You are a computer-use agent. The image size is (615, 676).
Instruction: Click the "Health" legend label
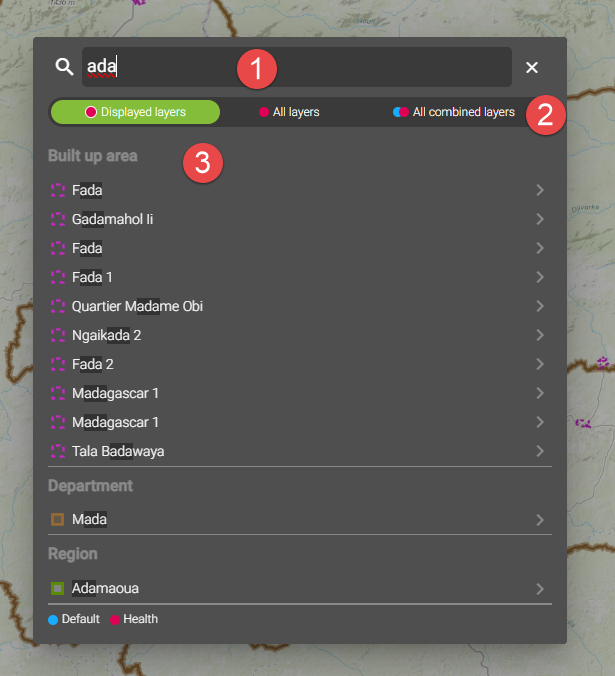(140, 619)
